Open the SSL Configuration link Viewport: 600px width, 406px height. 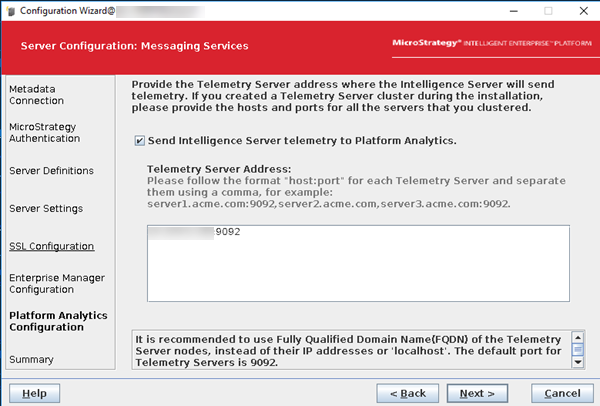click(x=51, y=246)
